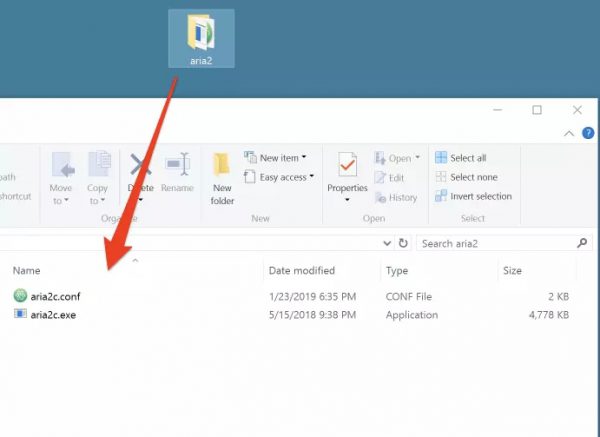Create a New folder from the ribbon
The image size is (600, 437).
[222, 178]
